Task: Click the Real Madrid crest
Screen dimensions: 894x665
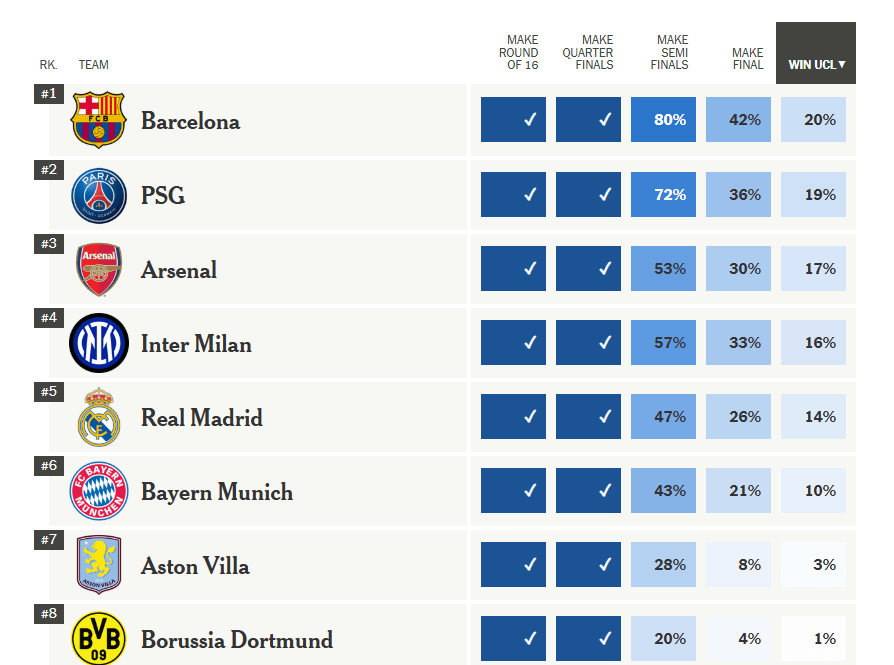Action: coord(99,417)
